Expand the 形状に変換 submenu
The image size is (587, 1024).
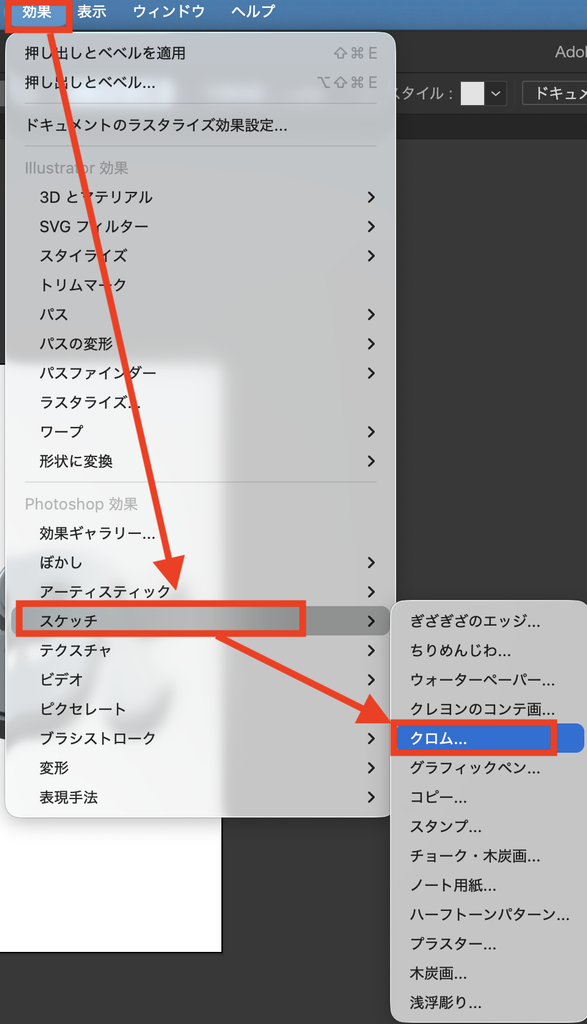(x=200, y=462)
